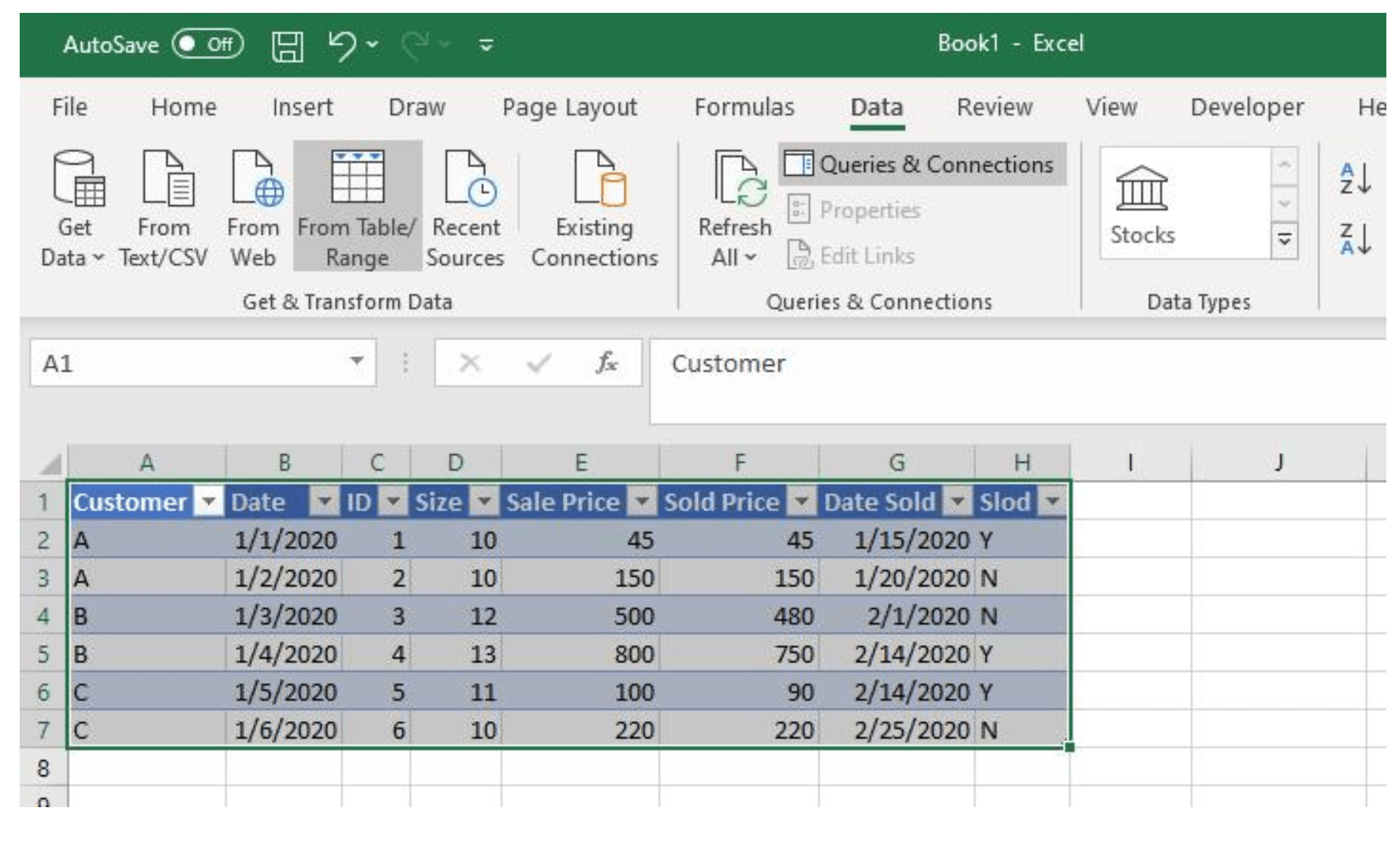Select column A header
The height and width of the screenshot is (842, 1400).
click(147, 463)
